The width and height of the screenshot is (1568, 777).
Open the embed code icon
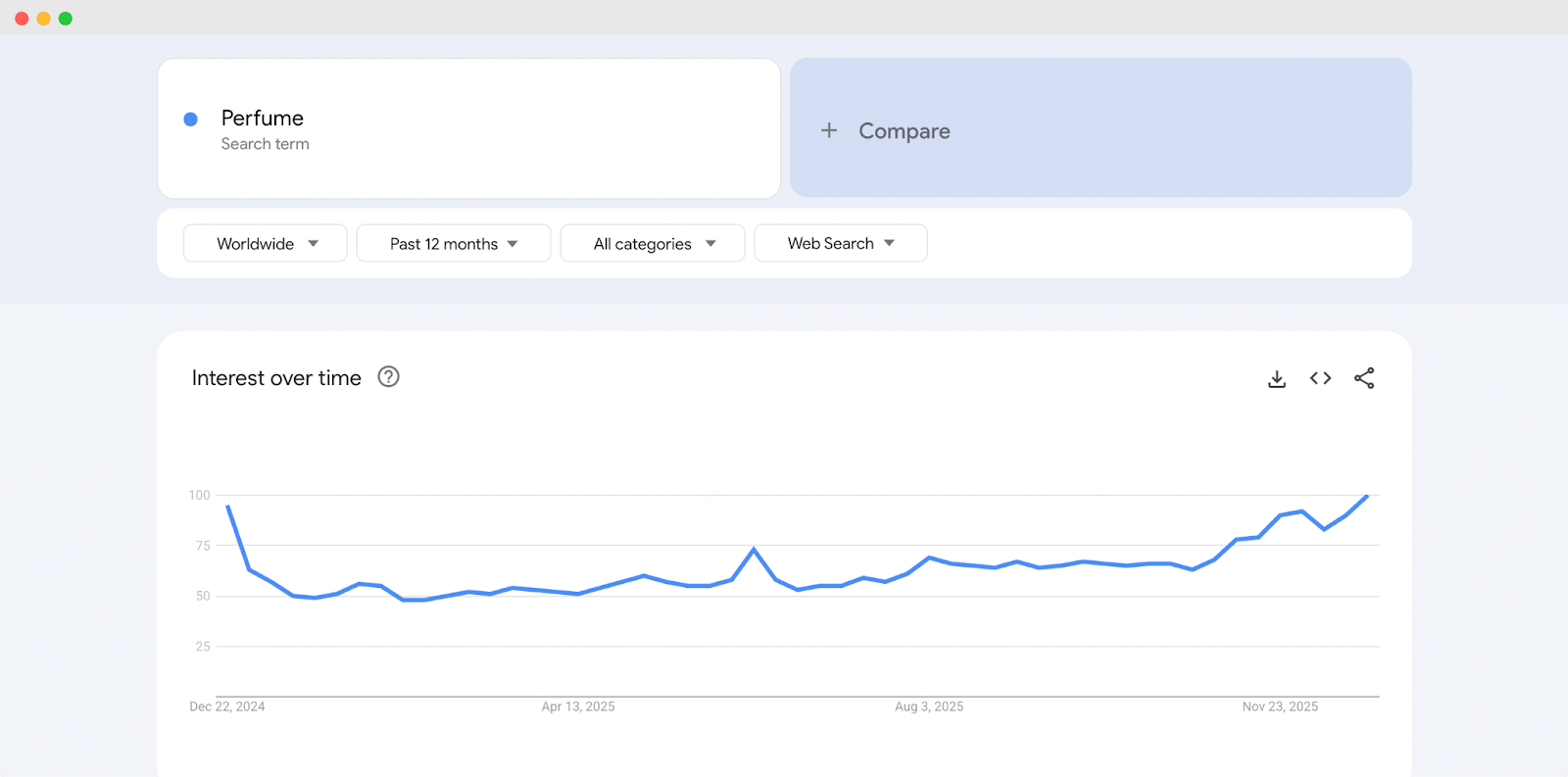(x=1320, y=378)
